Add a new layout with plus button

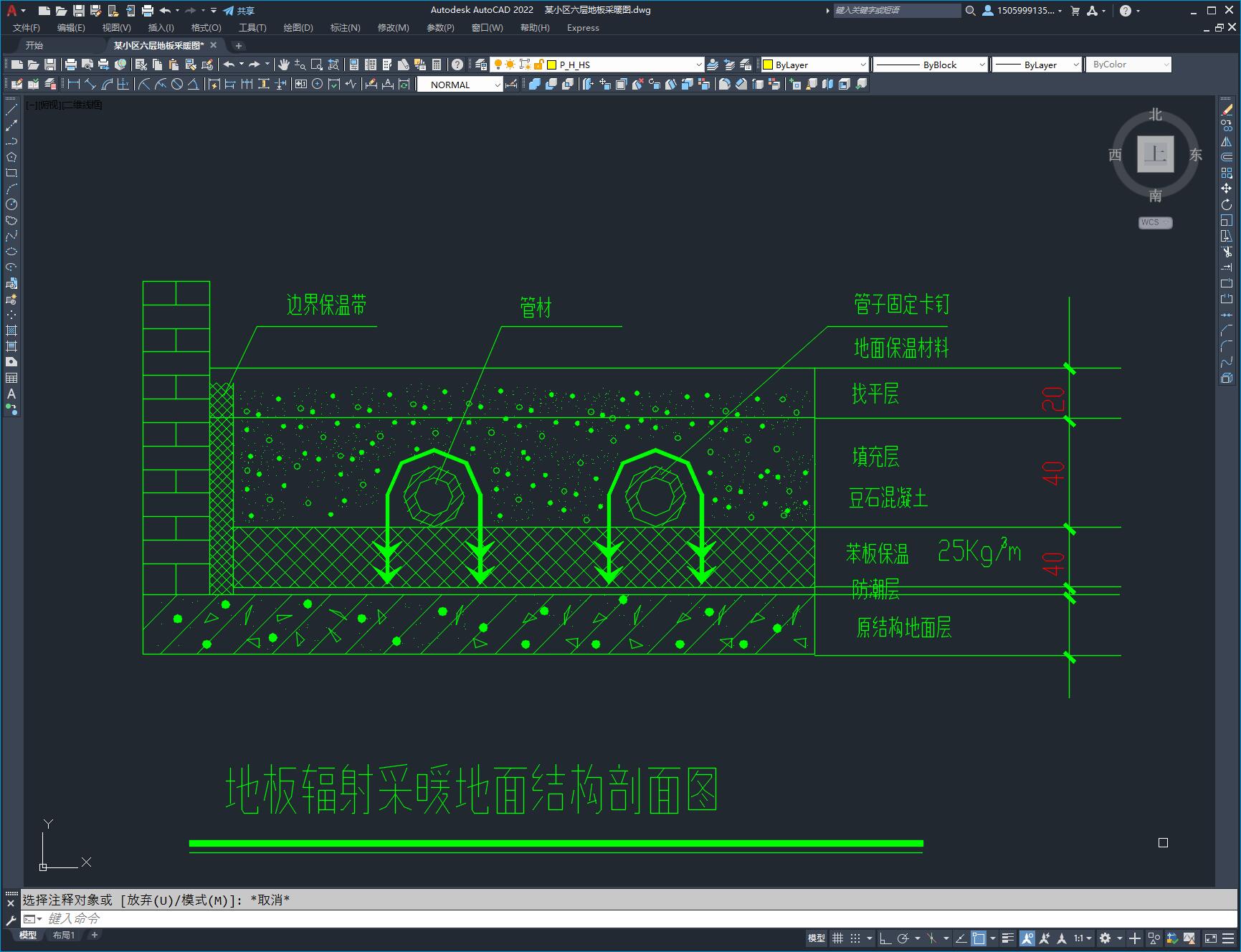coord(94,935)
